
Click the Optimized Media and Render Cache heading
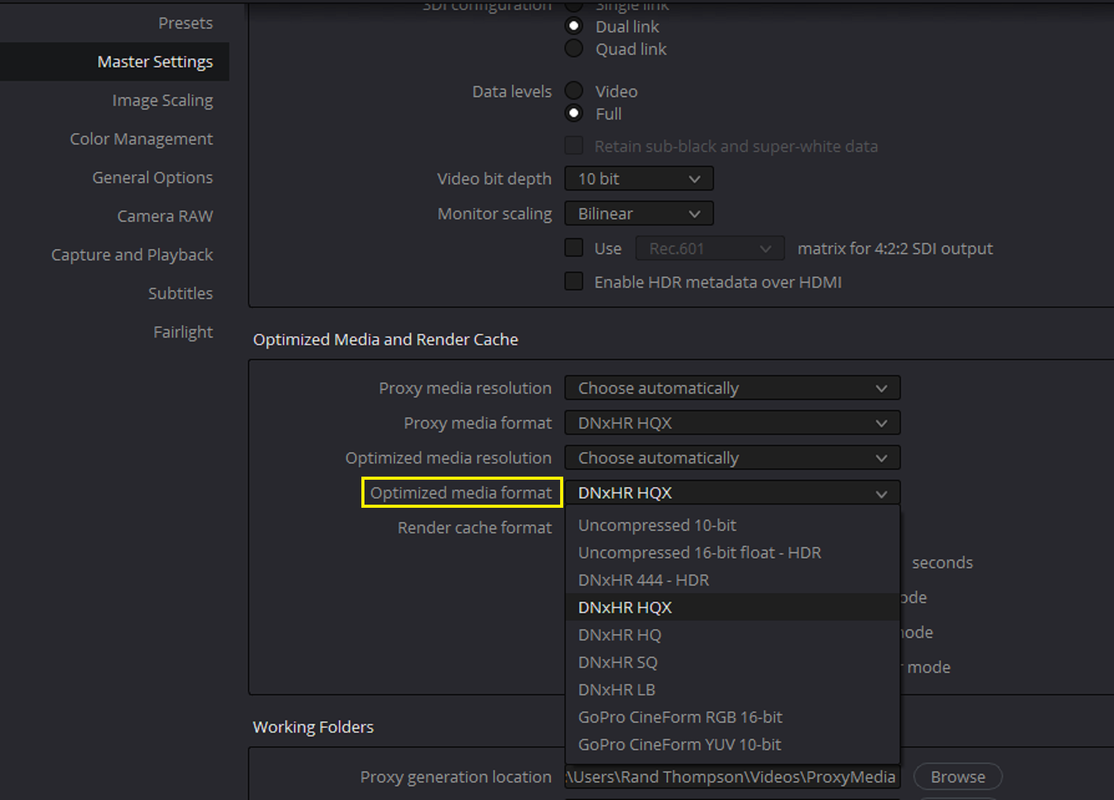click(386, 340)
